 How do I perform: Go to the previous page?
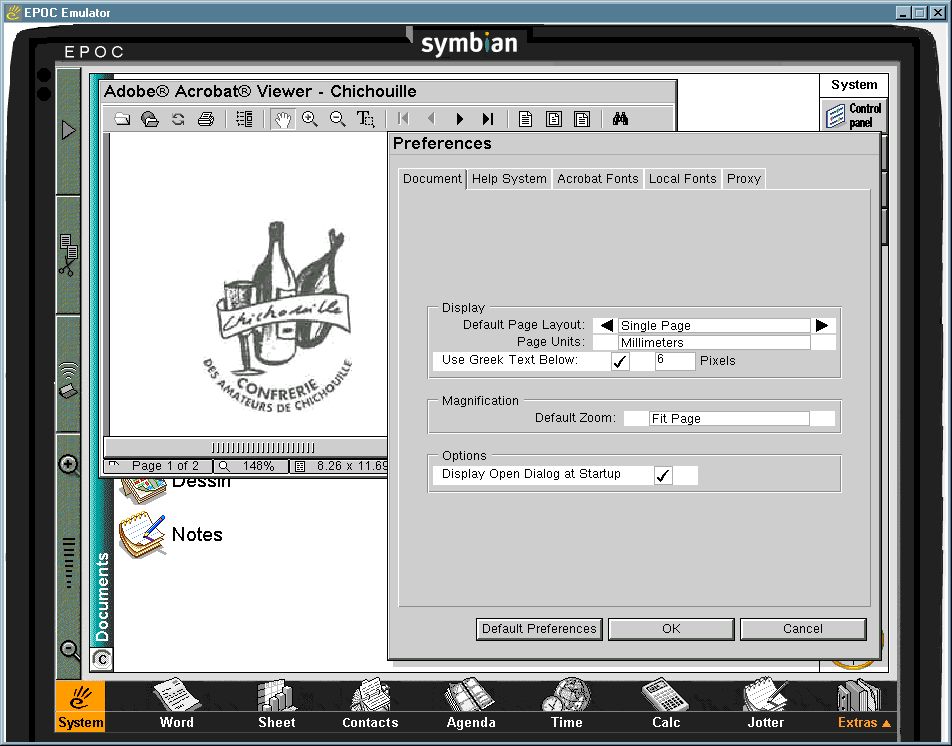tap(431, 119)
